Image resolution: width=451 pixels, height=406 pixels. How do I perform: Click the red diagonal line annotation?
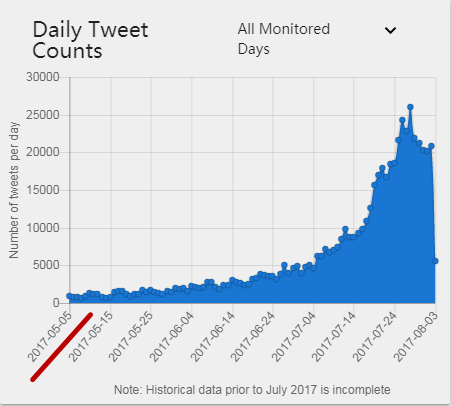coord(62,346)
